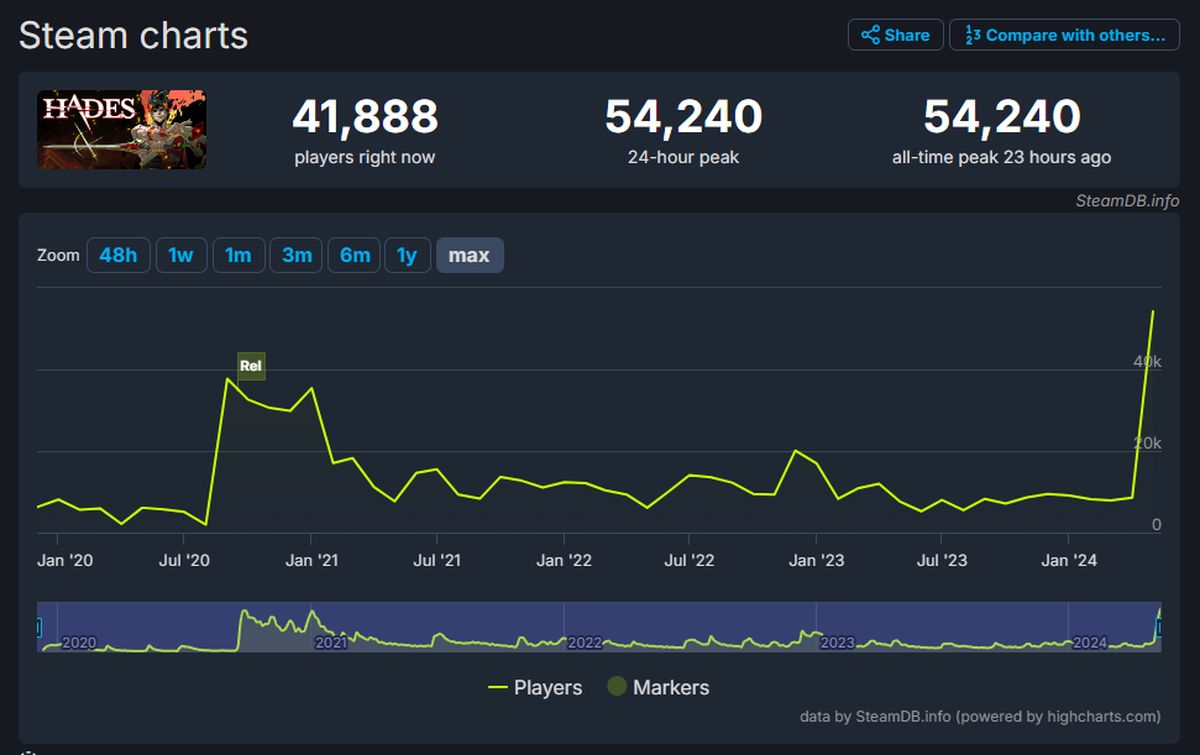This screenshot has height=755, width=1200.
Task: Select the 3m zoom option
Action: [x=296, y=255]
